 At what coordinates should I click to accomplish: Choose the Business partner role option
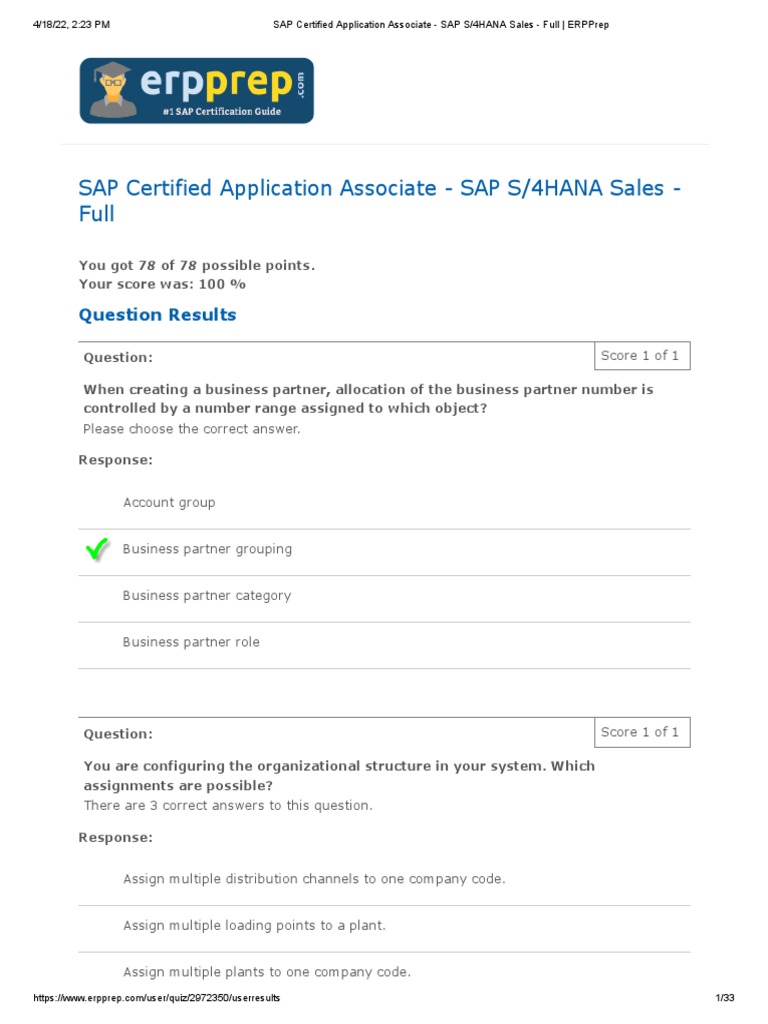(x=191, y=642)
